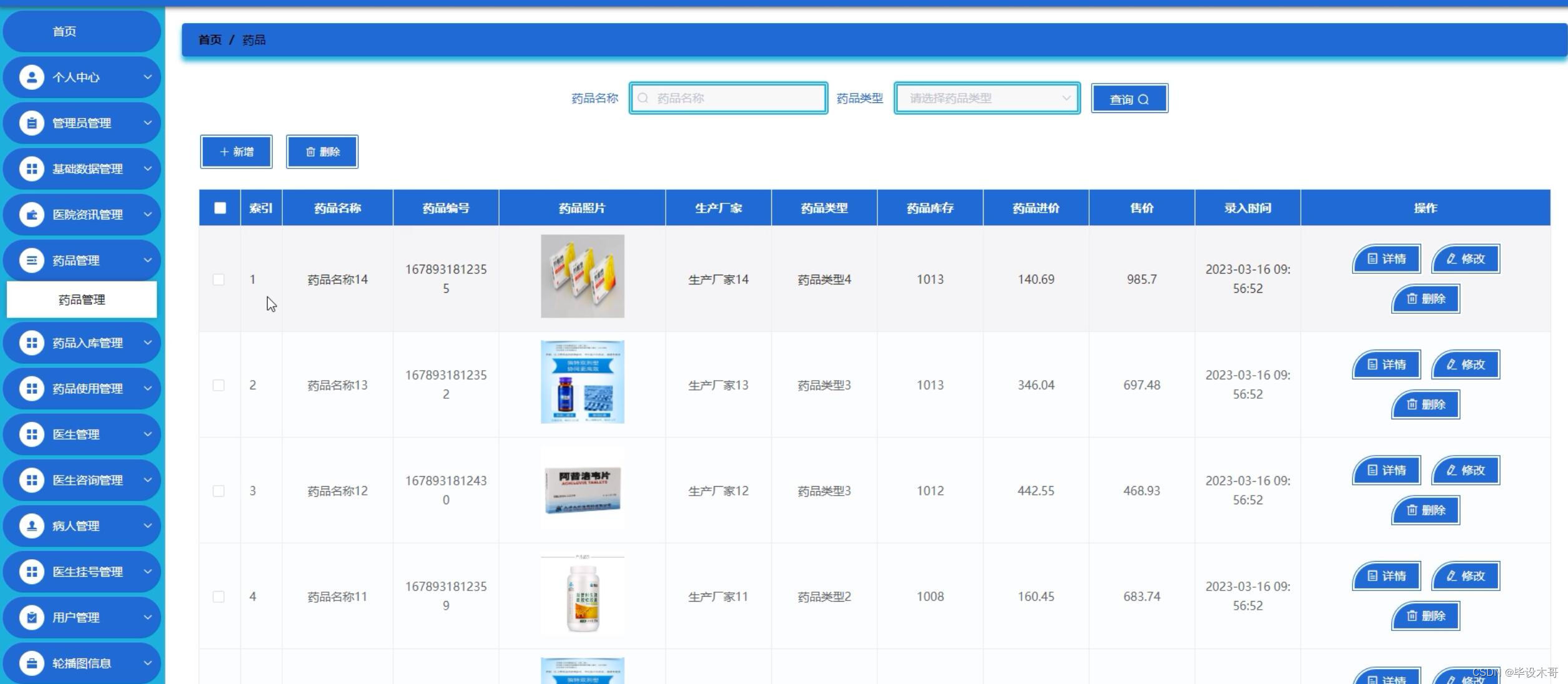
Task: Expand 个人中心 menu chevron
Action: coord(148,77)
